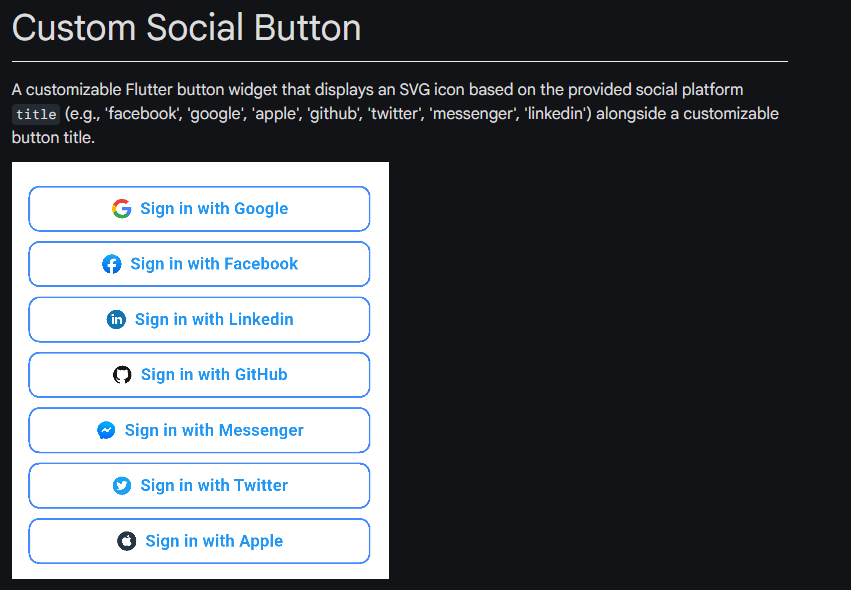Select the Google "G" icon
This screenshot has width=851, height=590.
(x=121, y=208)
